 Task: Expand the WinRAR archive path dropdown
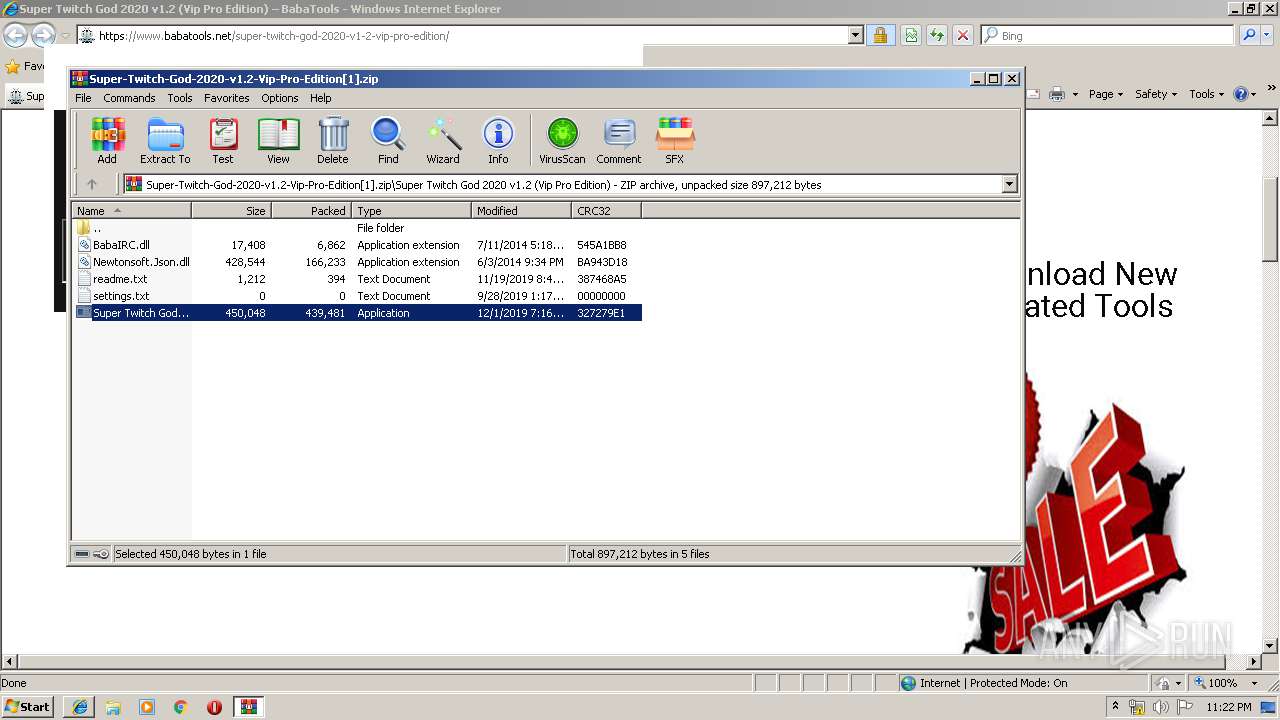(x=1009, y=184)
